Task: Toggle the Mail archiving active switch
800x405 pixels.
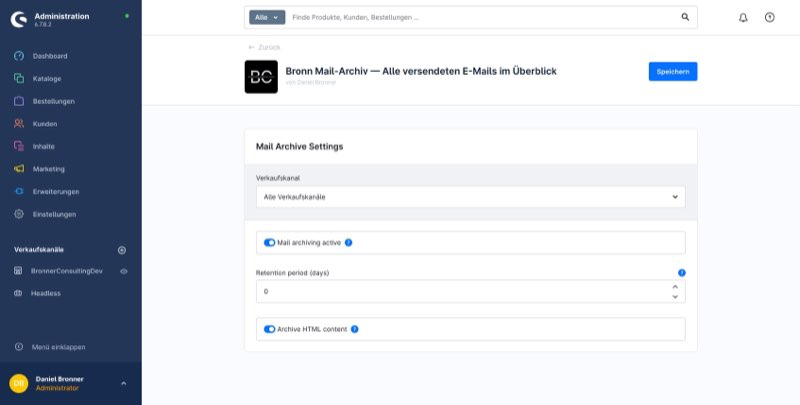Action: [x=269, y=242]
